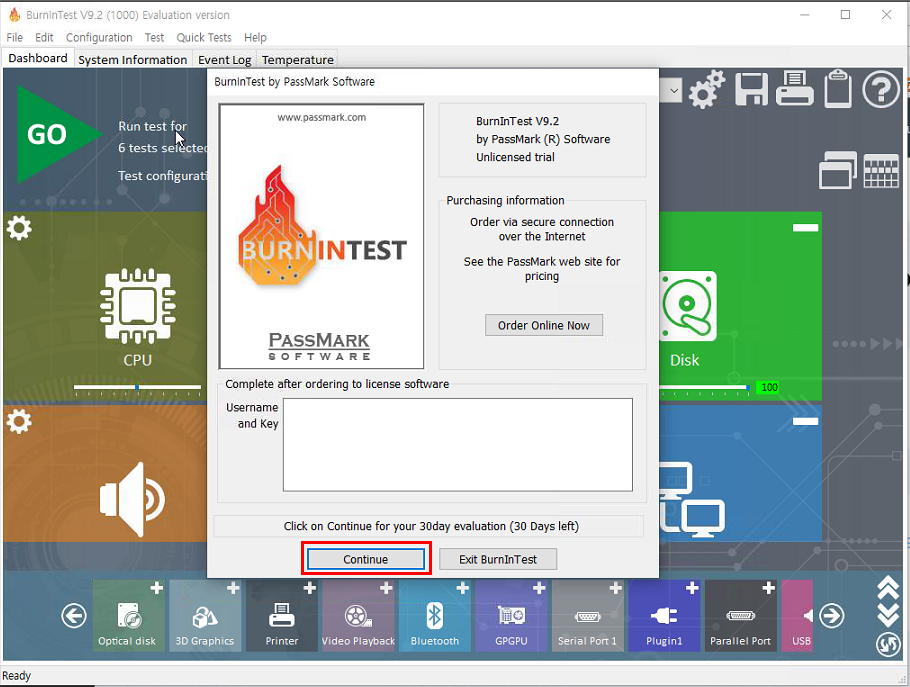Open CPU test settings gear
Screen dimensions: 910x687
tap(19, 228)
